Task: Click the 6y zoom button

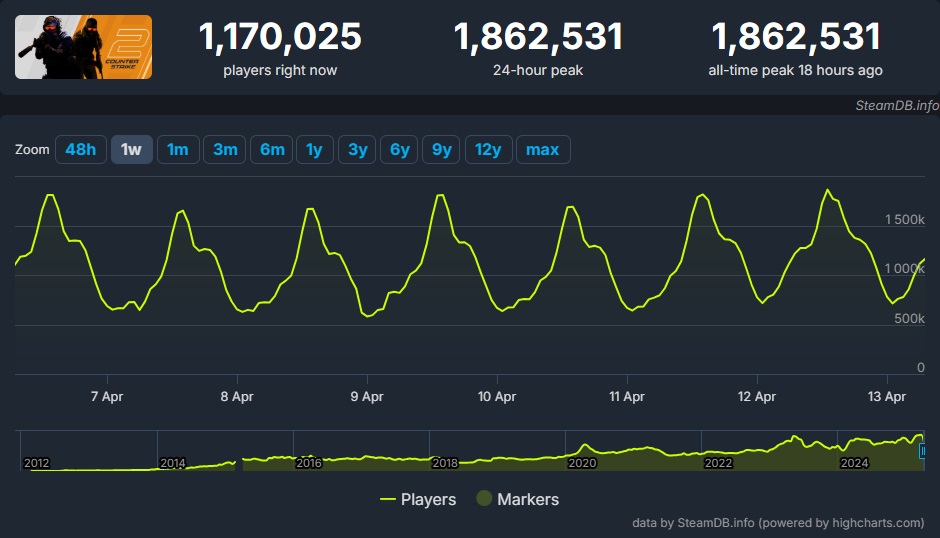Action: point(399,150)
